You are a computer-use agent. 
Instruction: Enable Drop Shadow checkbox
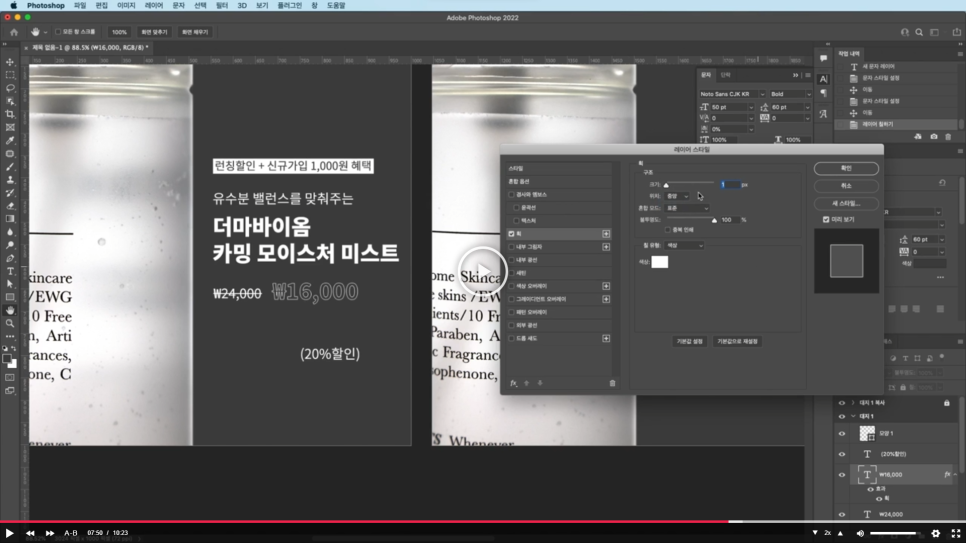(511, 338)
